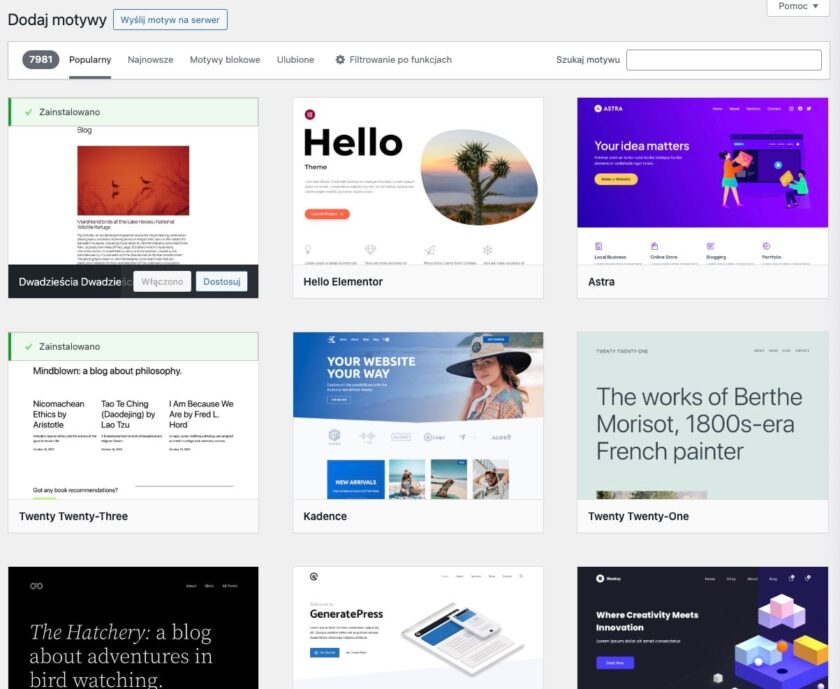The height and width of the screenshot is (689, 840).
Task: Select the Blogging pencil icon on Astra preview
Action: tap(711, 244)
